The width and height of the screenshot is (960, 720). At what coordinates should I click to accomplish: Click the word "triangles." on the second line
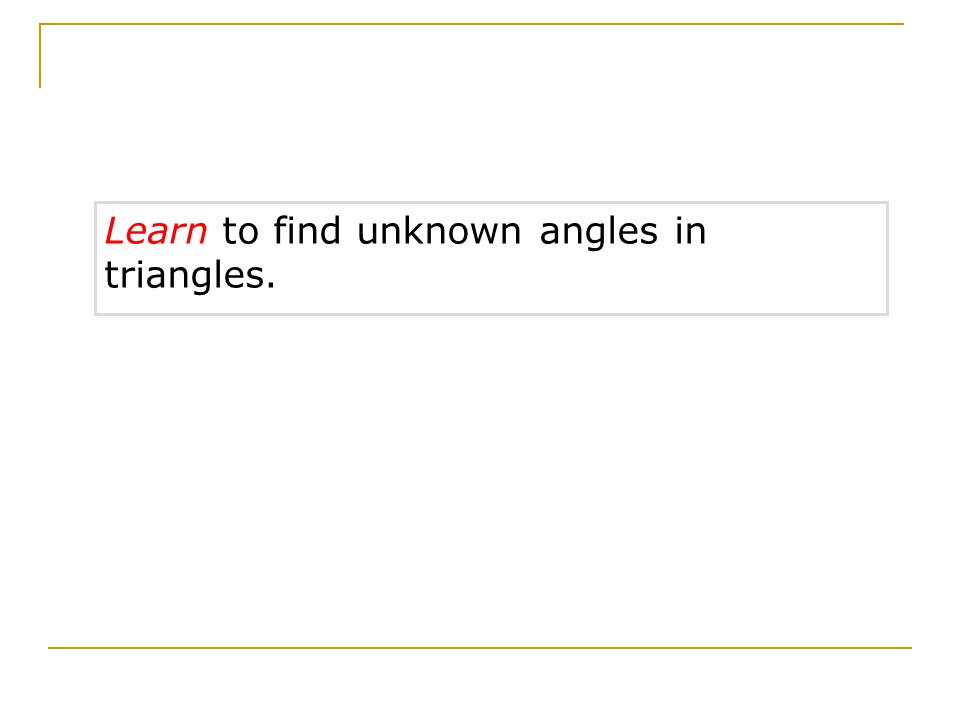point(190,276)
